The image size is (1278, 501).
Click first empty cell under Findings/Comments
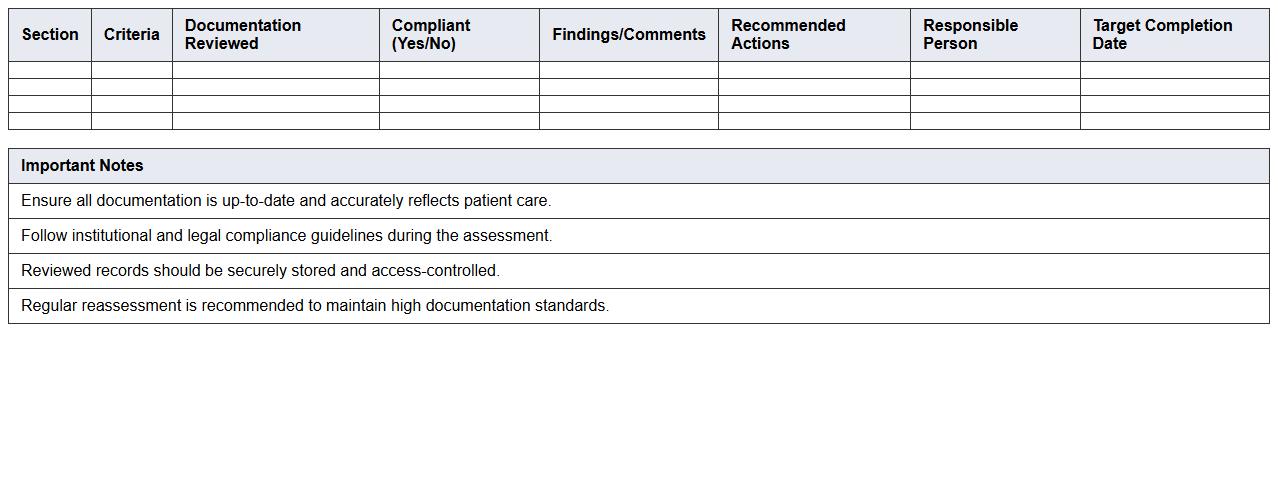(x=628, y=70)
